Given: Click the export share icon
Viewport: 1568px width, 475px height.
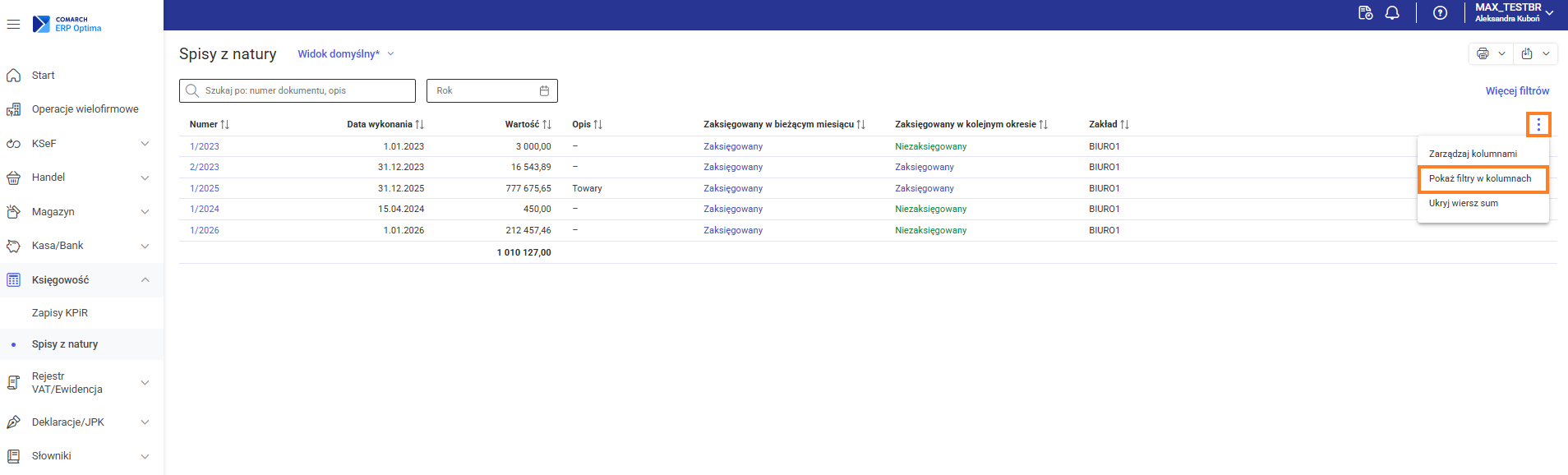Looking at the screenshot, I should click(1527, 53).
